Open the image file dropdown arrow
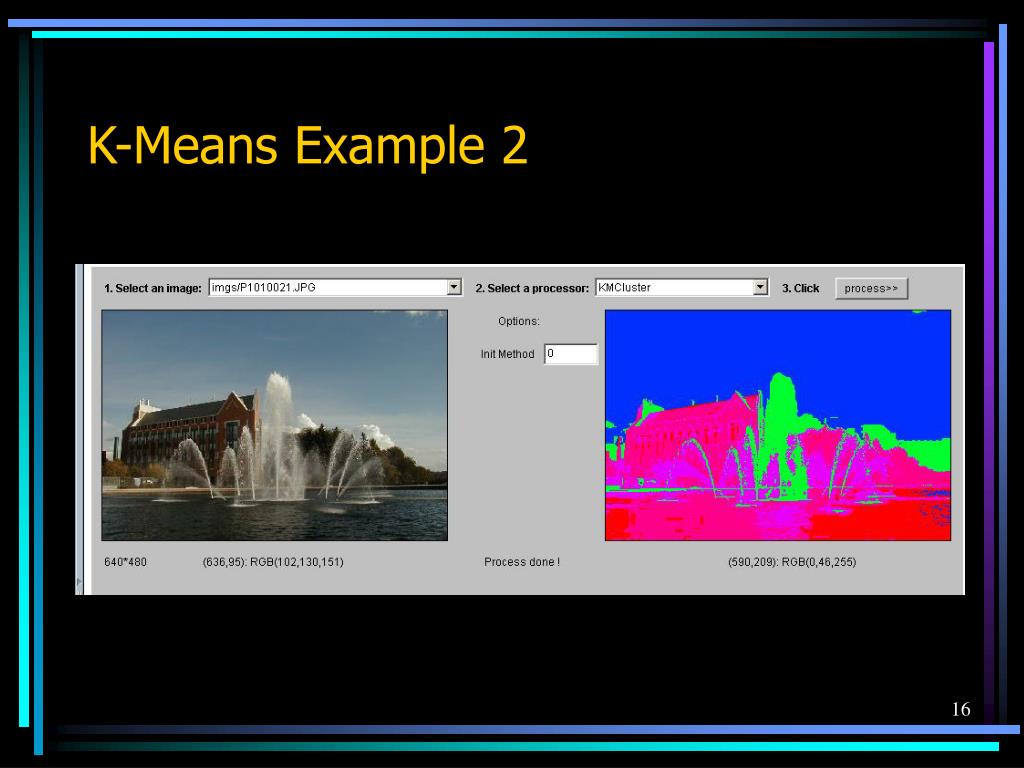This screenshot has width=1024, height=768. pyautogui.click(x=455, y=287)
